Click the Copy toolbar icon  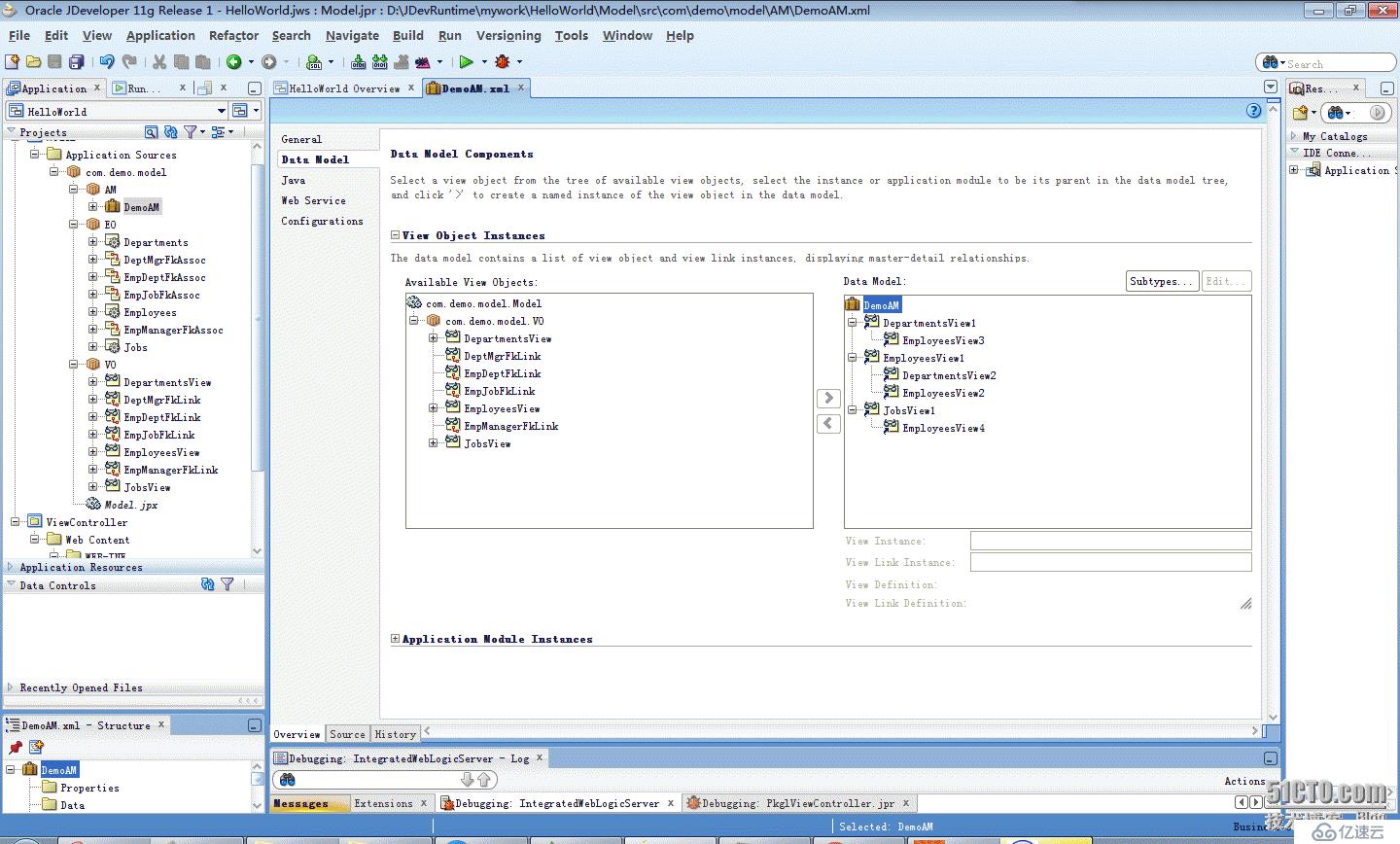click(181, 62)
